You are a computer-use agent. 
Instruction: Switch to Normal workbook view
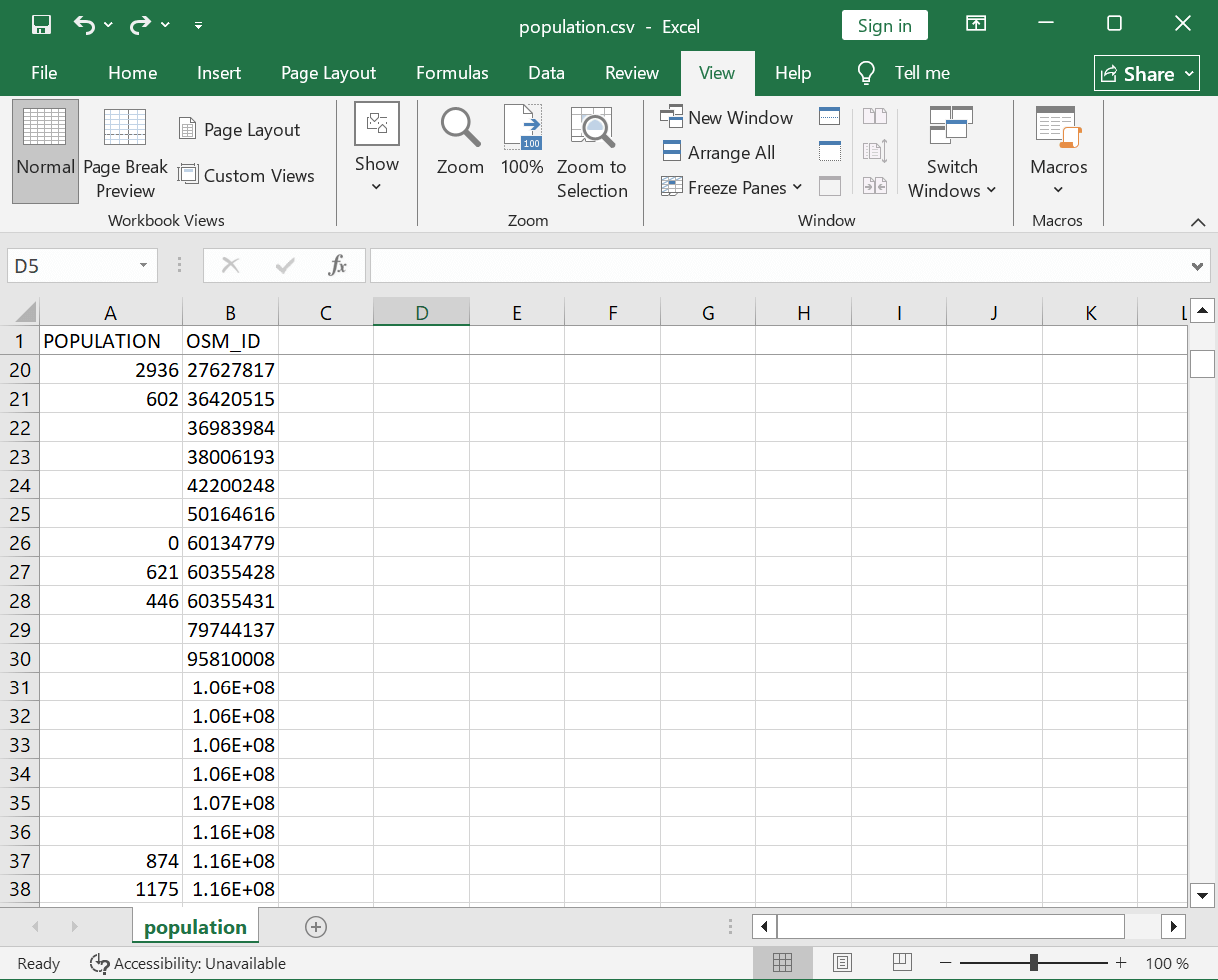(x=45, y=151)
